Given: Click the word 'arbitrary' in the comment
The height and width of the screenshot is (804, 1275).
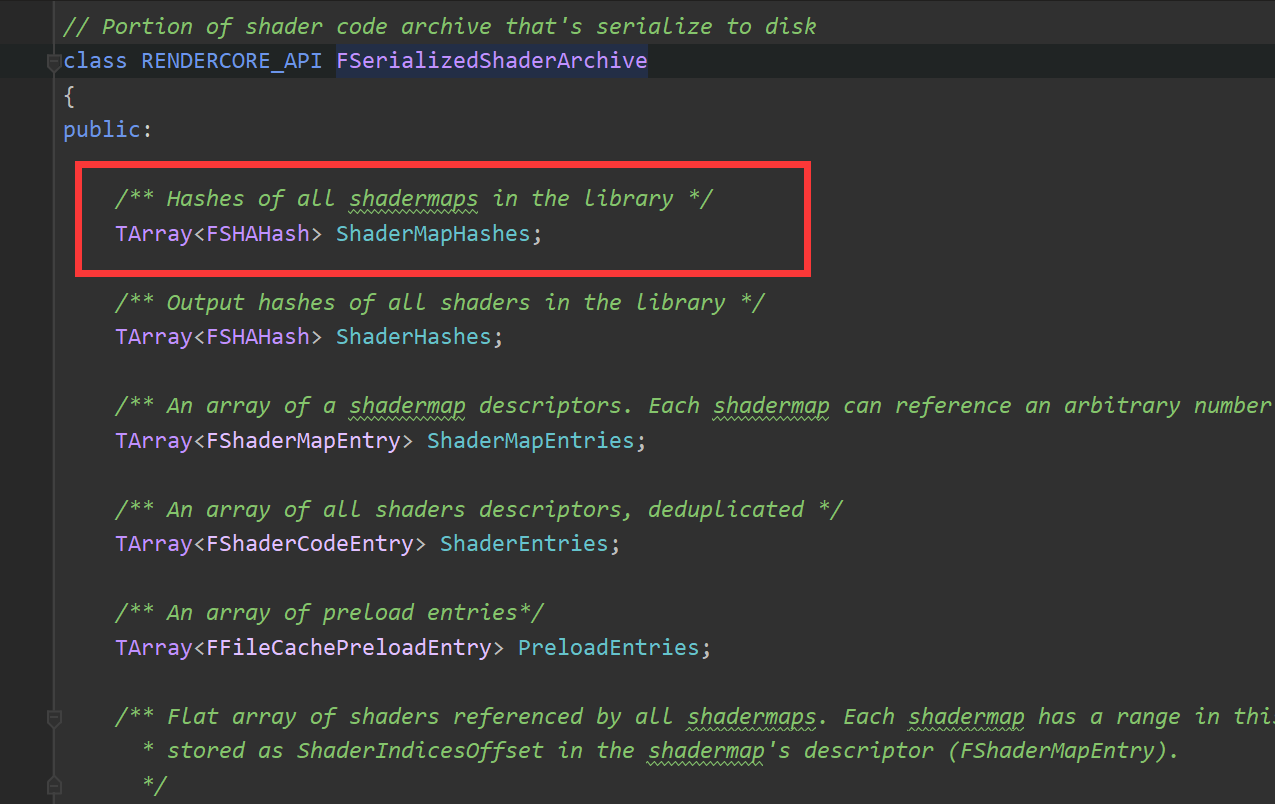Looking at the screenshot, I should [x=1121, y=405].
